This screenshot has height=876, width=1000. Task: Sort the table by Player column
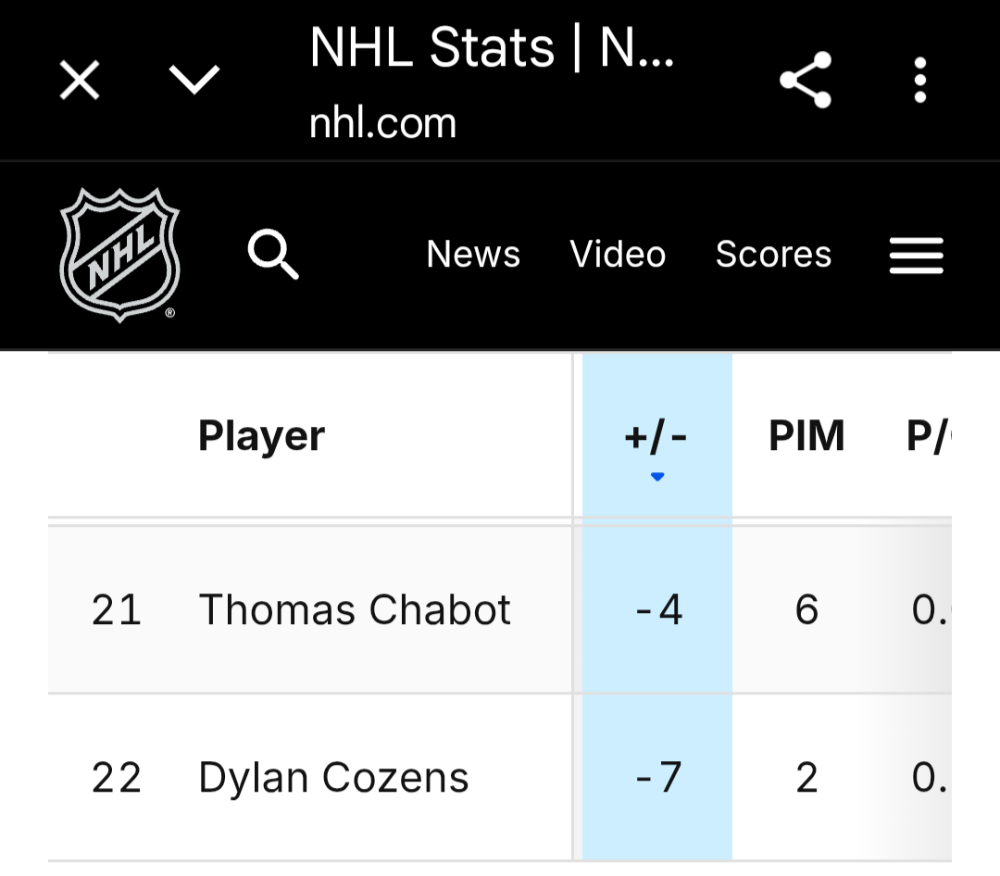[262, 436]
